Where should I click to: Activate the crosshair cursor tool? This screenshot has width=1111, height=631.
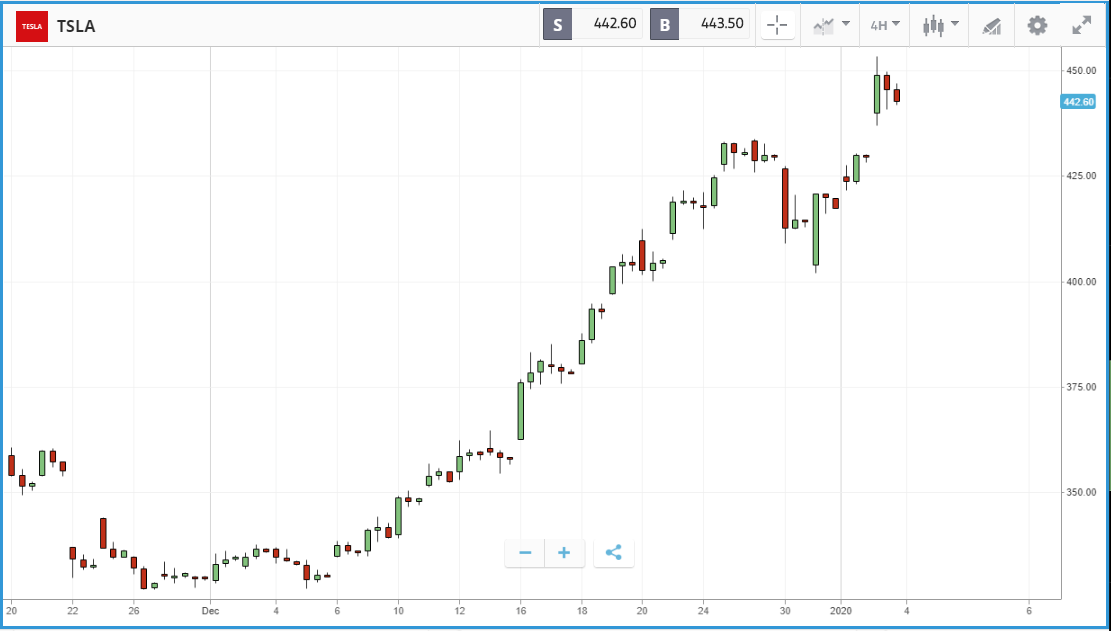(x=777, y=25)
